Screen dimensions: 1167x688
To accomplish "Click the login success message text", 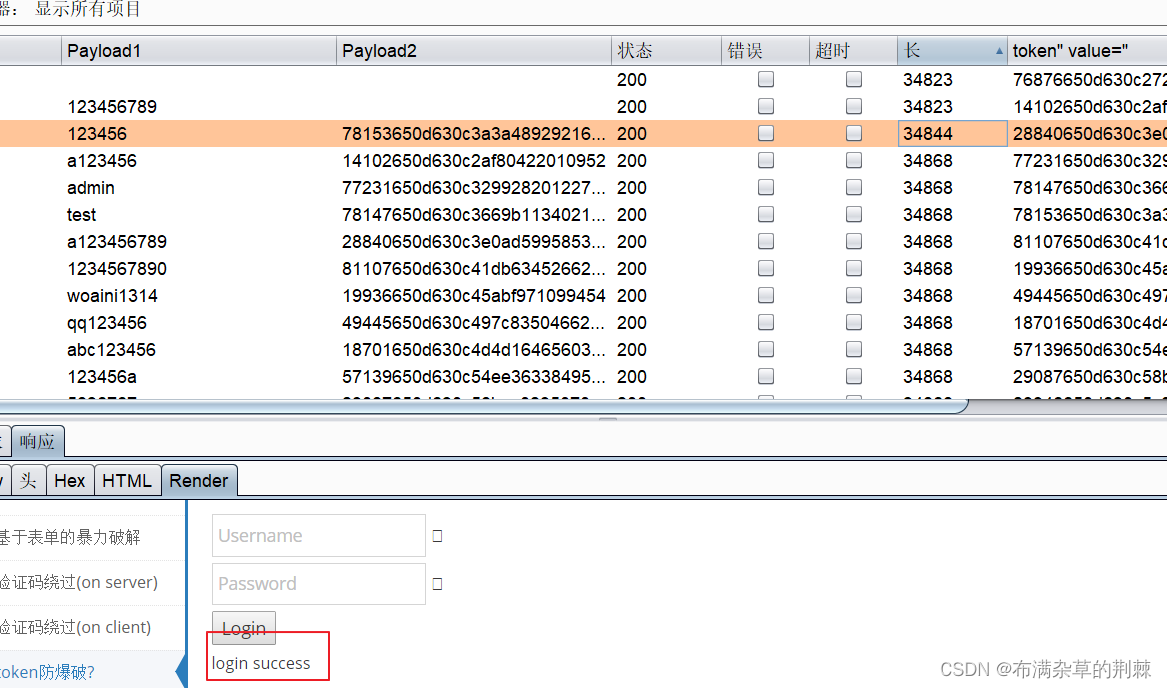I will (260, 663).
